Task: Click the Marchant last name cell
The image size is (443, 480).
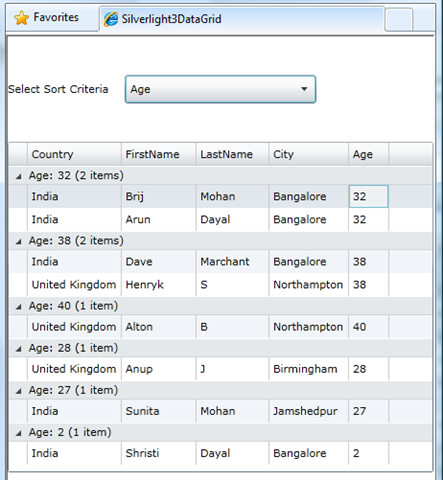Action: click(232, 262)
